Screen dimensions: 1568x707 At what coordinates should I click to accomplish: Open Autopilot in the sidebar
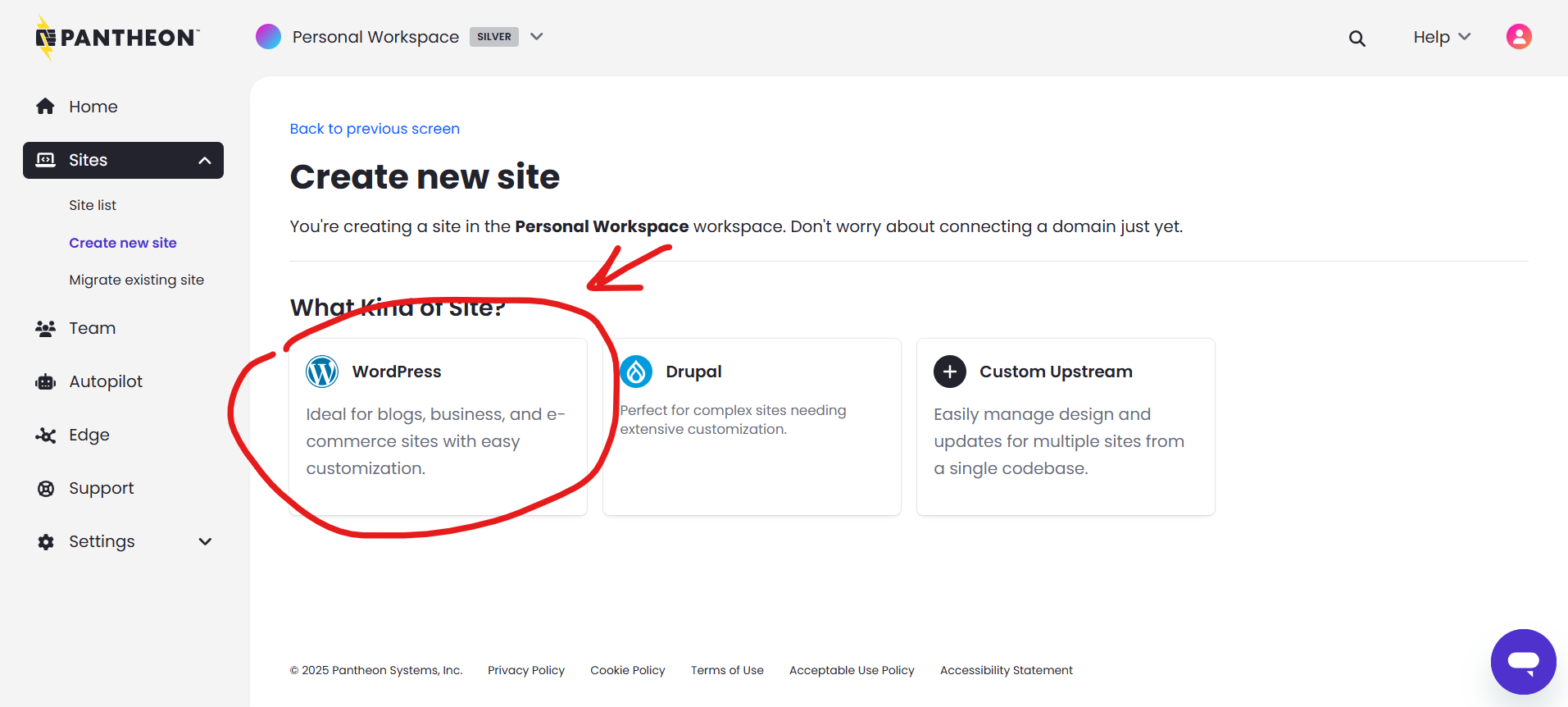(x=106, y=381)
